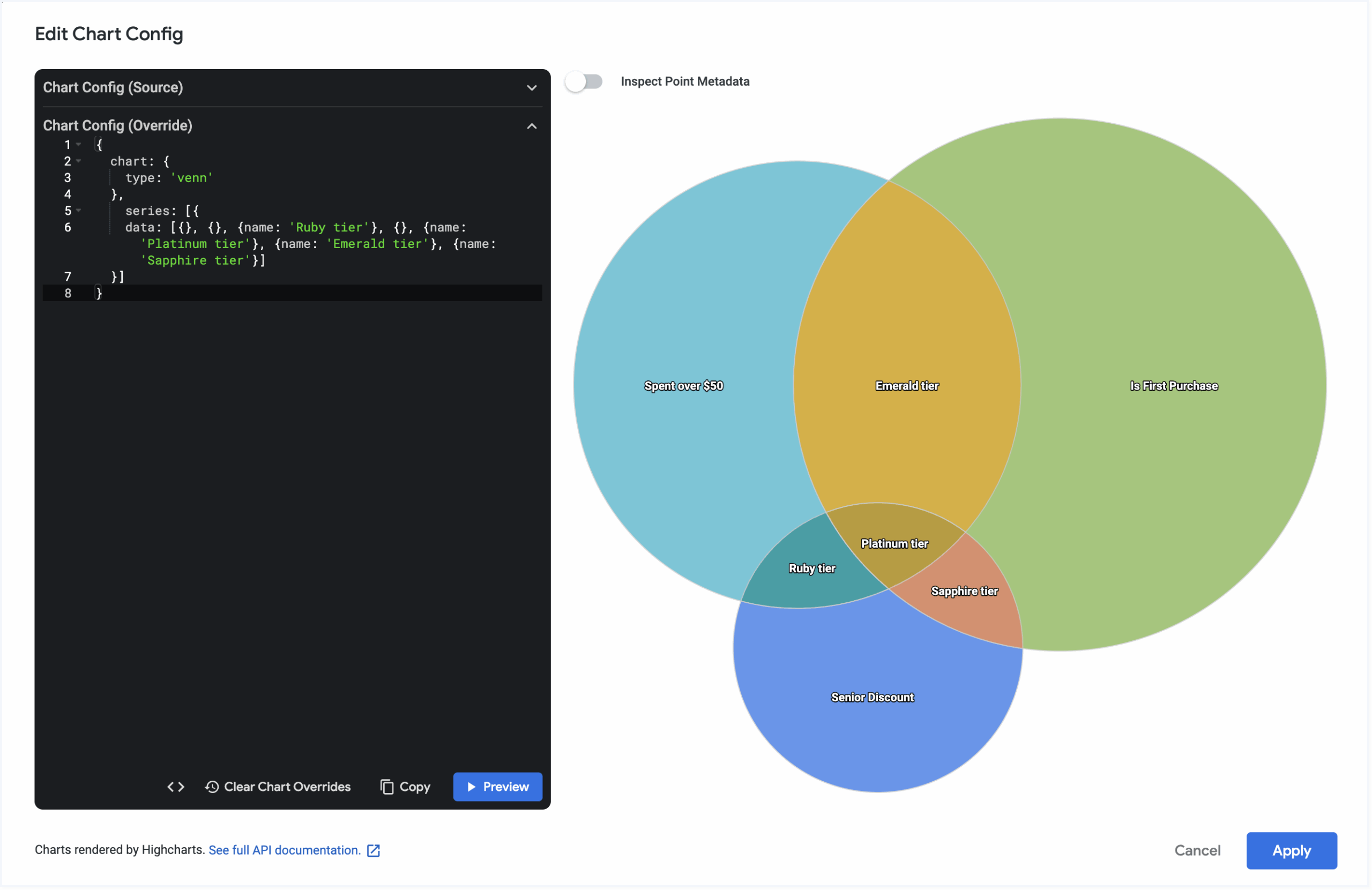Click the Senior Discount circle
Screen dimensions: 1372x890
click(872, 697)
